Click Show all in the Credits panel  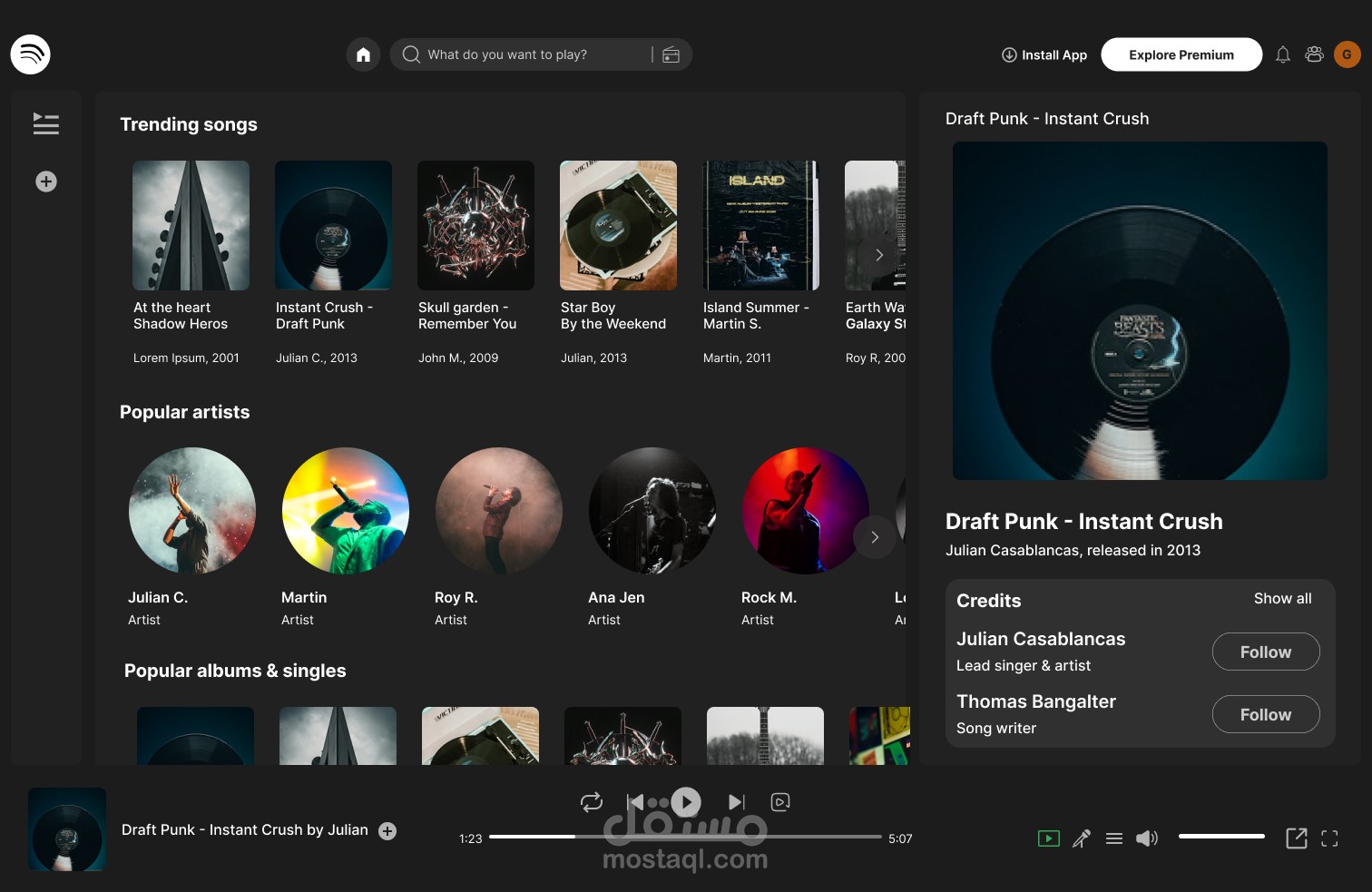click(x=1282, y=599)
